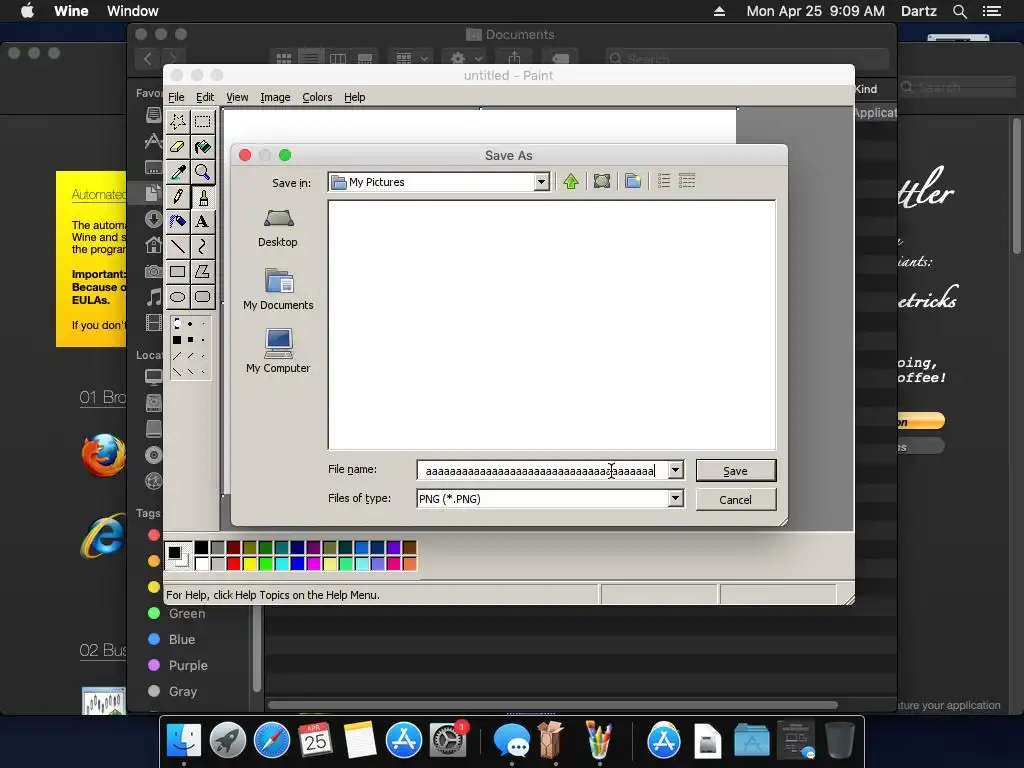Viewport: 1024px width, 768px height.
Task: Click the Cancel button in Save As
Action: coord(736,500)
